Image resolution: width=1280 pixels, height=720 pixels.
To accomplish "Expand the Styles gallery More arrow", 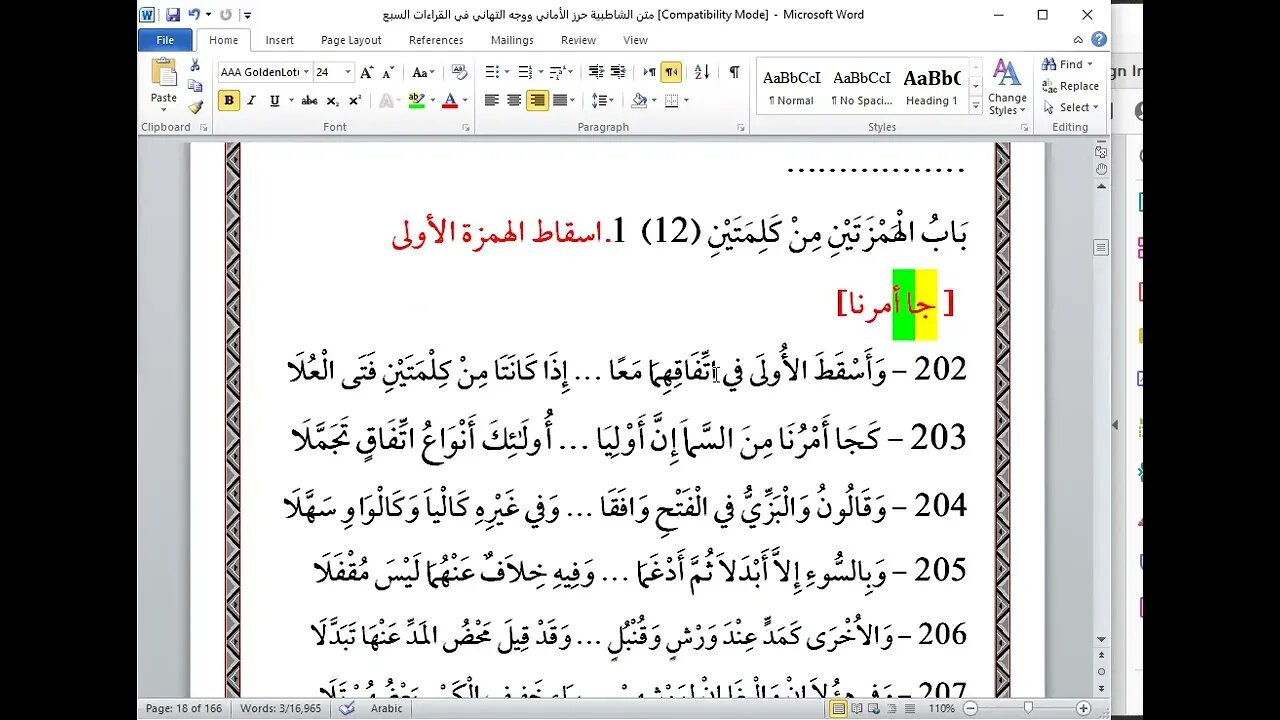I will click(x=975, y=106).
